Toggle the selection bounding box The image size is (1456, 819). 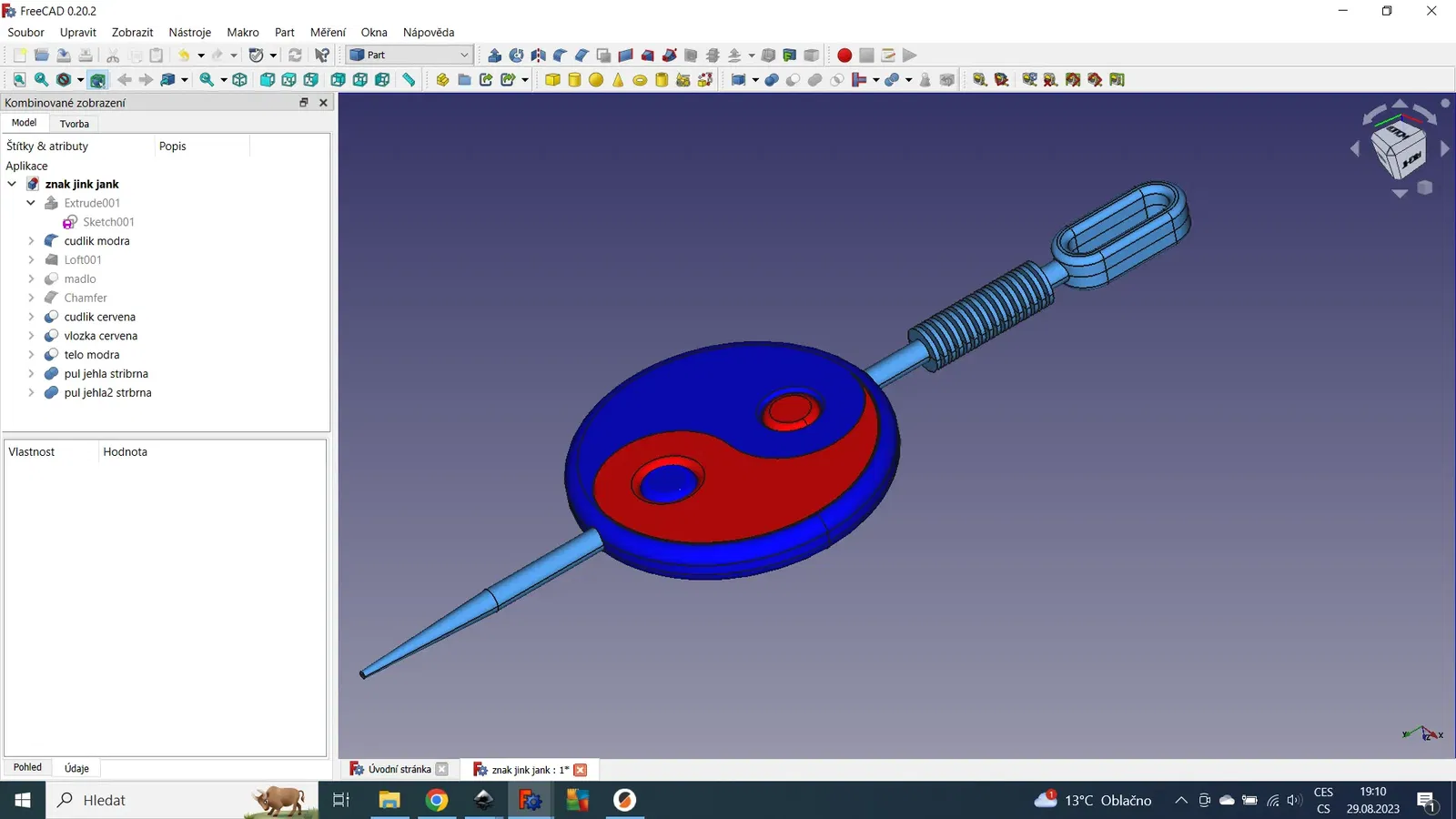[97, 80]
